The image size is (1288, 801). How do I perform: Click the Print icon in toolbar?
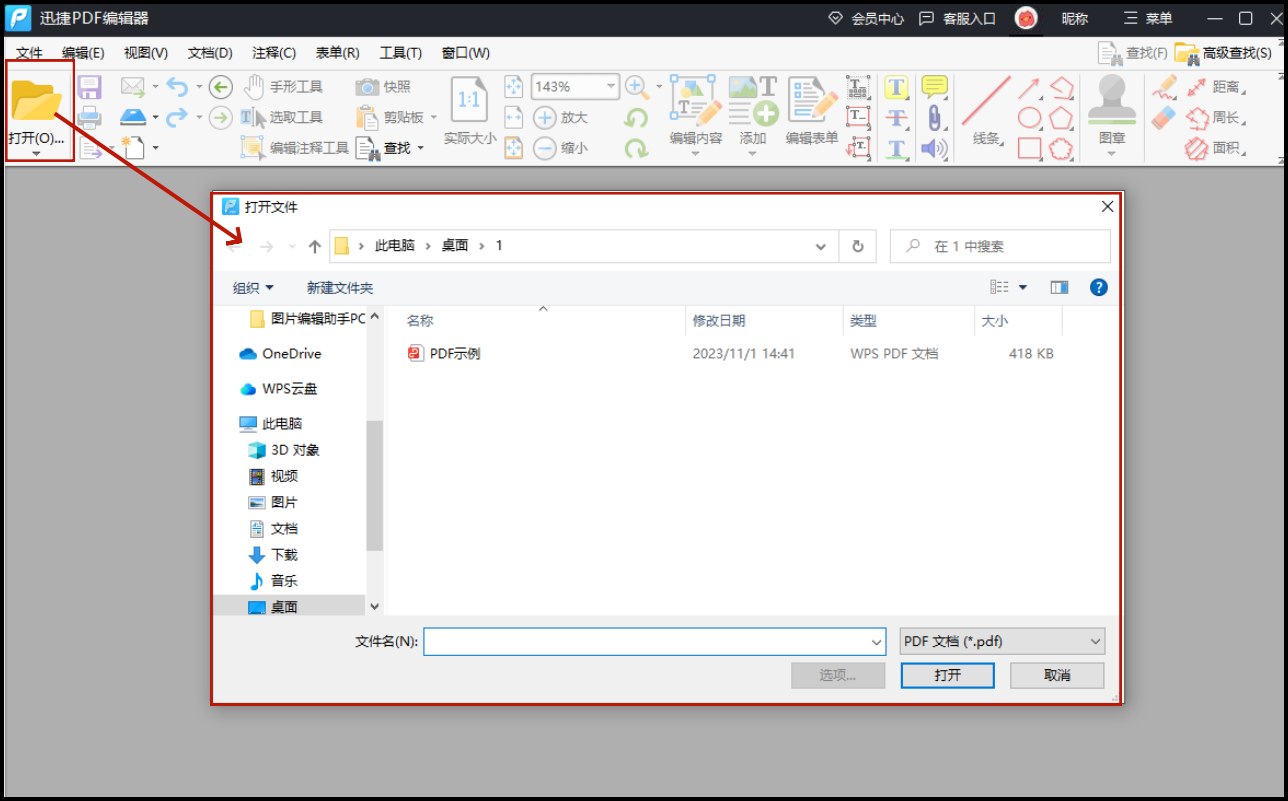pos(90,117)
